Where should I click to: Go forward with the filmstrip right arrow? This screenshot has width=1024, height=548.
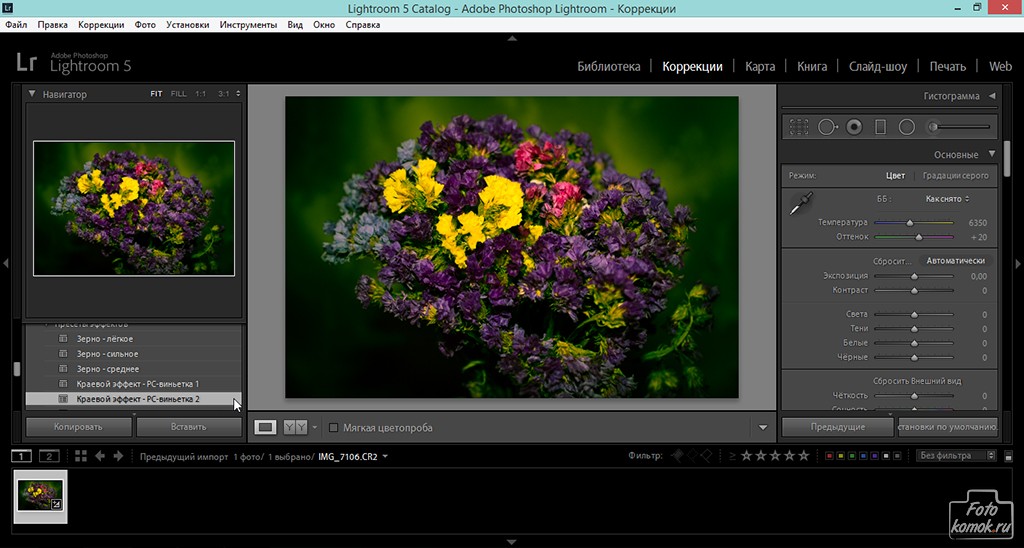[x=118, y=456]
